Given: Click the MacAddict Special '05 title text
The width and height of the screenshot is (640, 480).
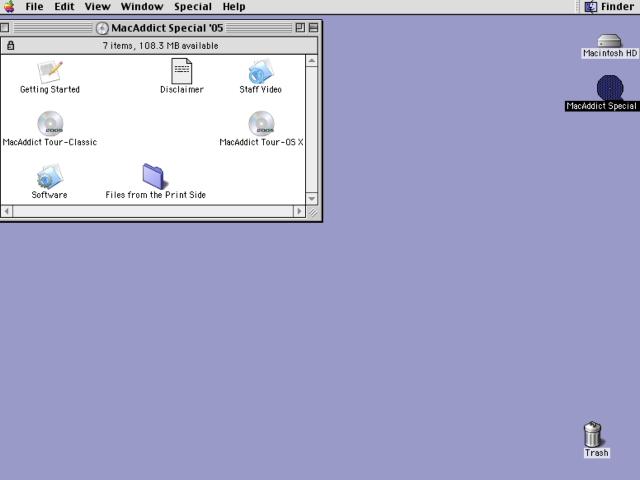Looking at the screenshot, I should [x=167, y=28].
